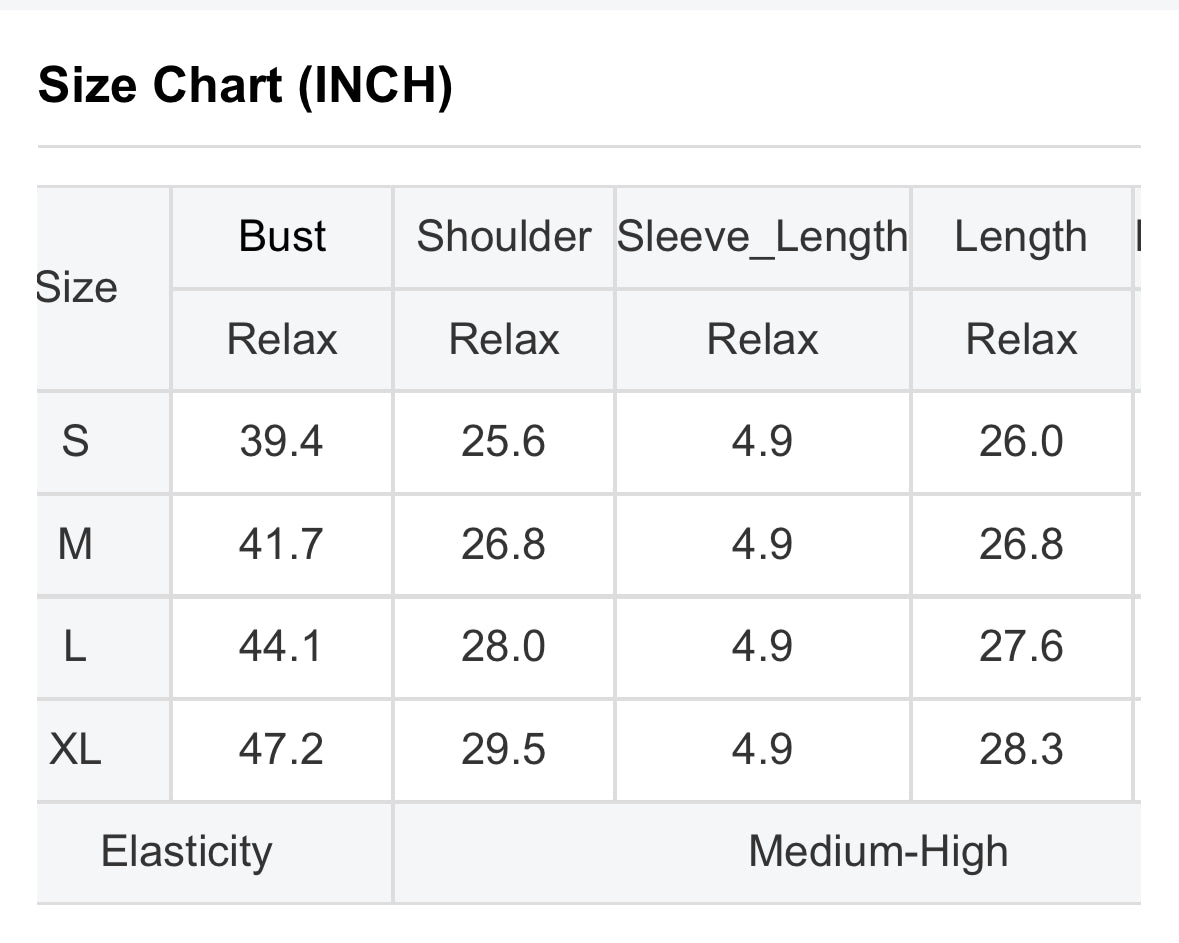Click the 28.3 length value for XL

[1020, 749]
